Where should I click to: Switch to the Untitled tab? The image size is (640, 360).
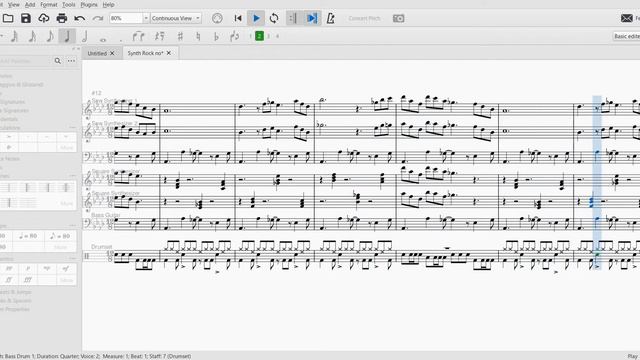click(97, 53)
